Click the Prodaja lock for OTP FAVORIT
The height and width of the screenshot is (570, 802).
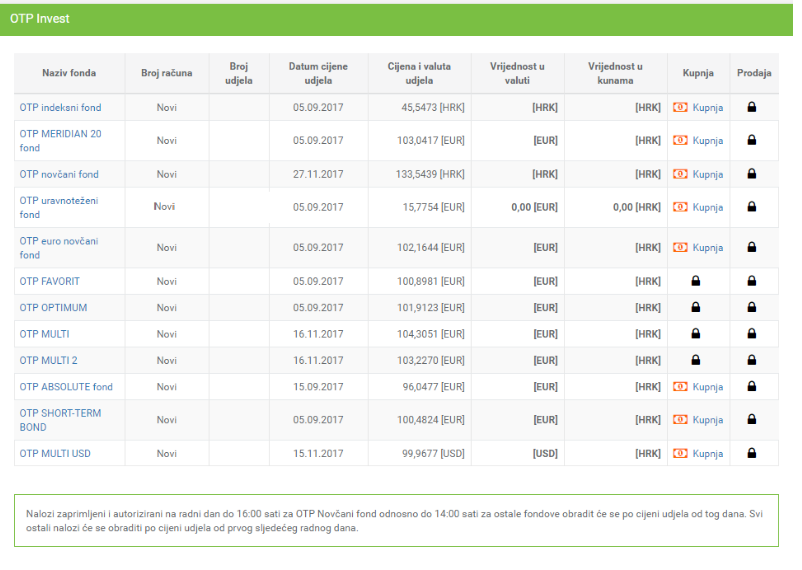[752, 281]
